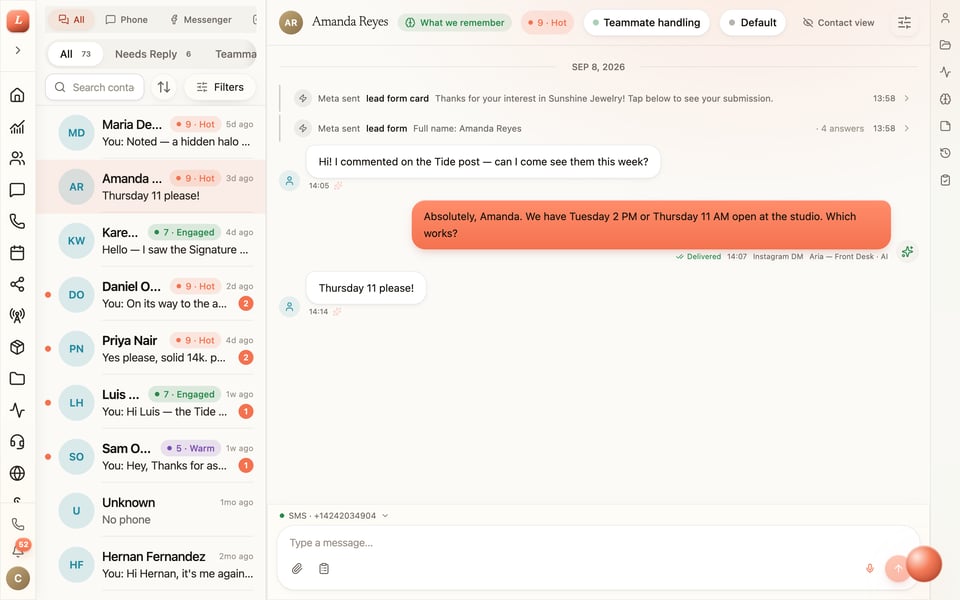This screenshot has height=600, width=960.
Task: Click the floating orange orb button
Action: pos(923,564)
